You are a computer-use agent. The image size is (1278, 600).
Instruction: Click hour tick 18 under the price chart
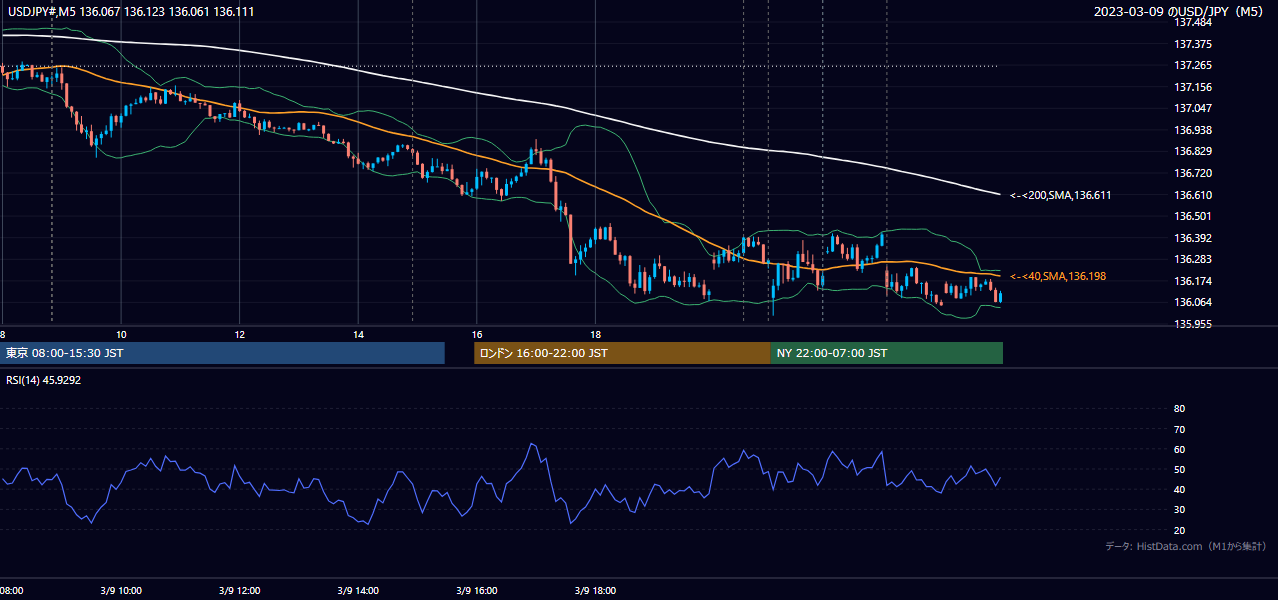(x=595, y=334)
